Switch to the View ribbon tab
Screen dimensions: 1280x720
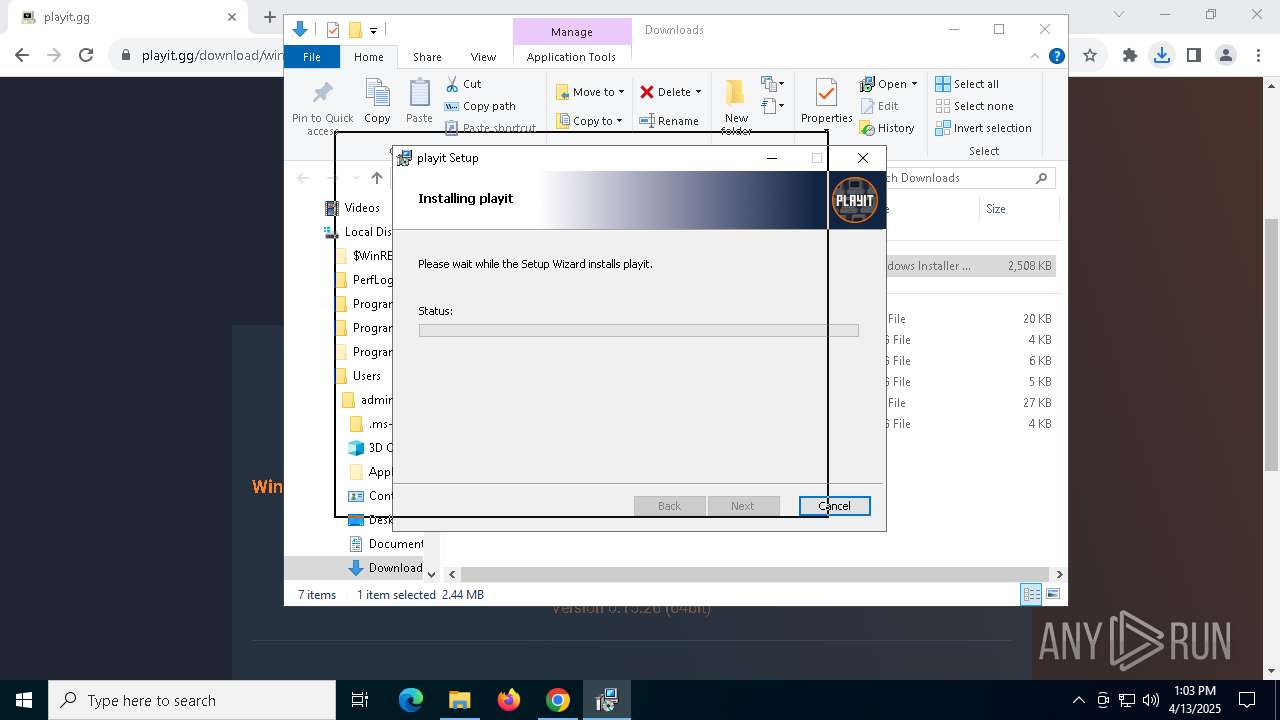[483, 57]
